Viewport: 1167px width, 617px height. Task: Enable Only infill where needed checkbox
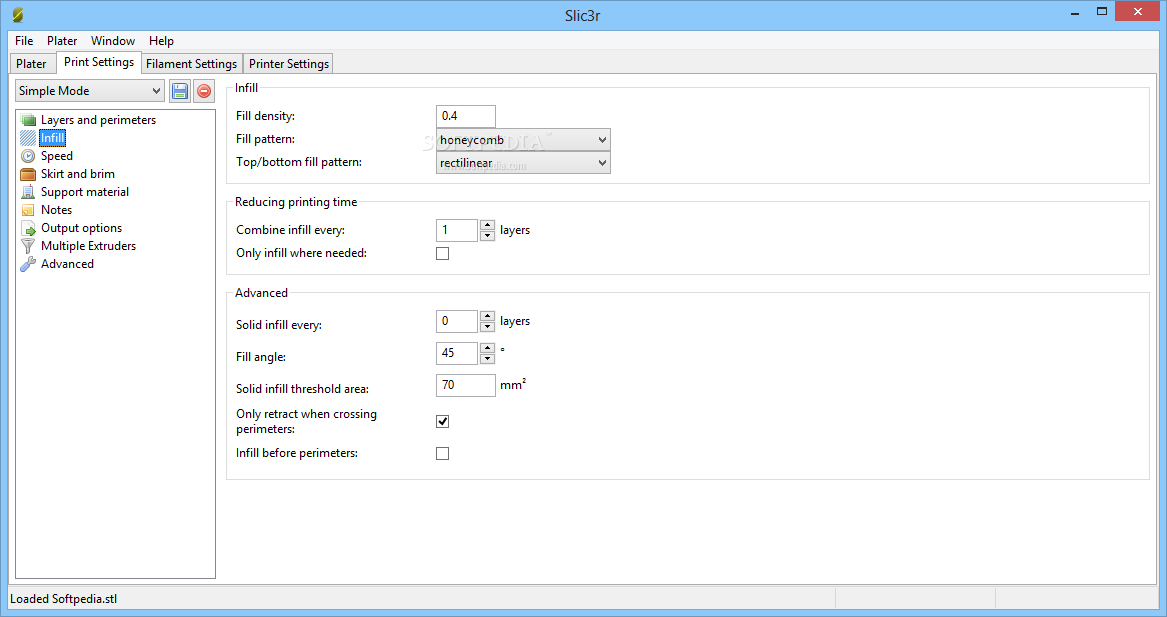coord(442,253)
